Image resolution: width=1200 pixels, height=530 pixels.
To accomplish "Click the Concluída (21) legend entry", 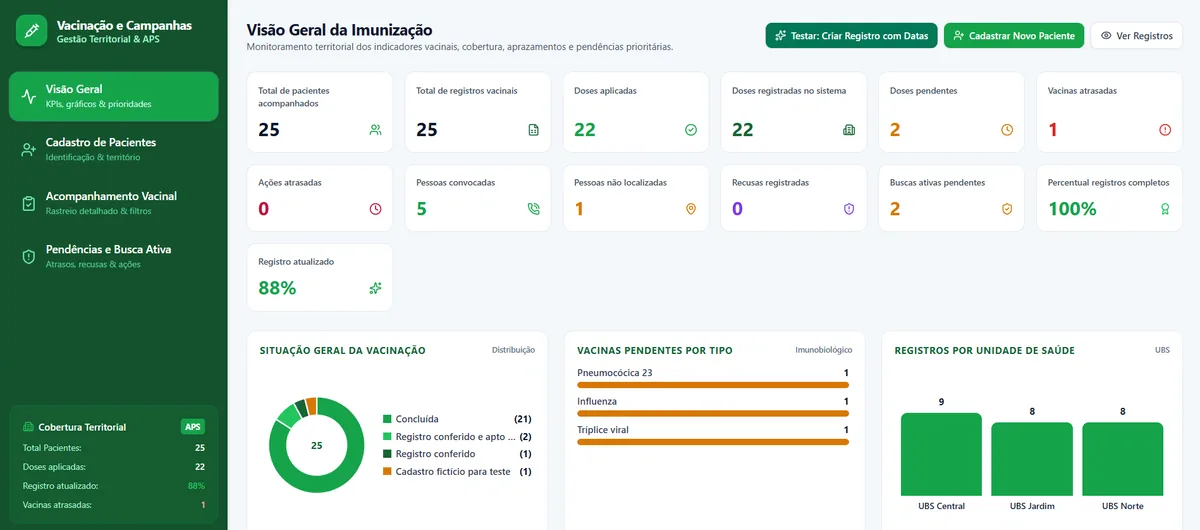I will (457, 419).
